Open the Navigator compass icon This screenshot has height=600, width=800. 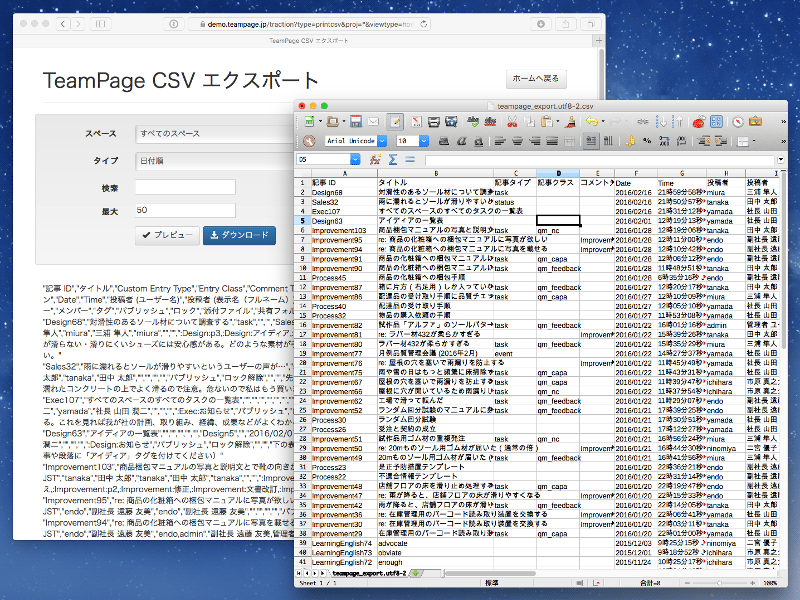point(738,121)
